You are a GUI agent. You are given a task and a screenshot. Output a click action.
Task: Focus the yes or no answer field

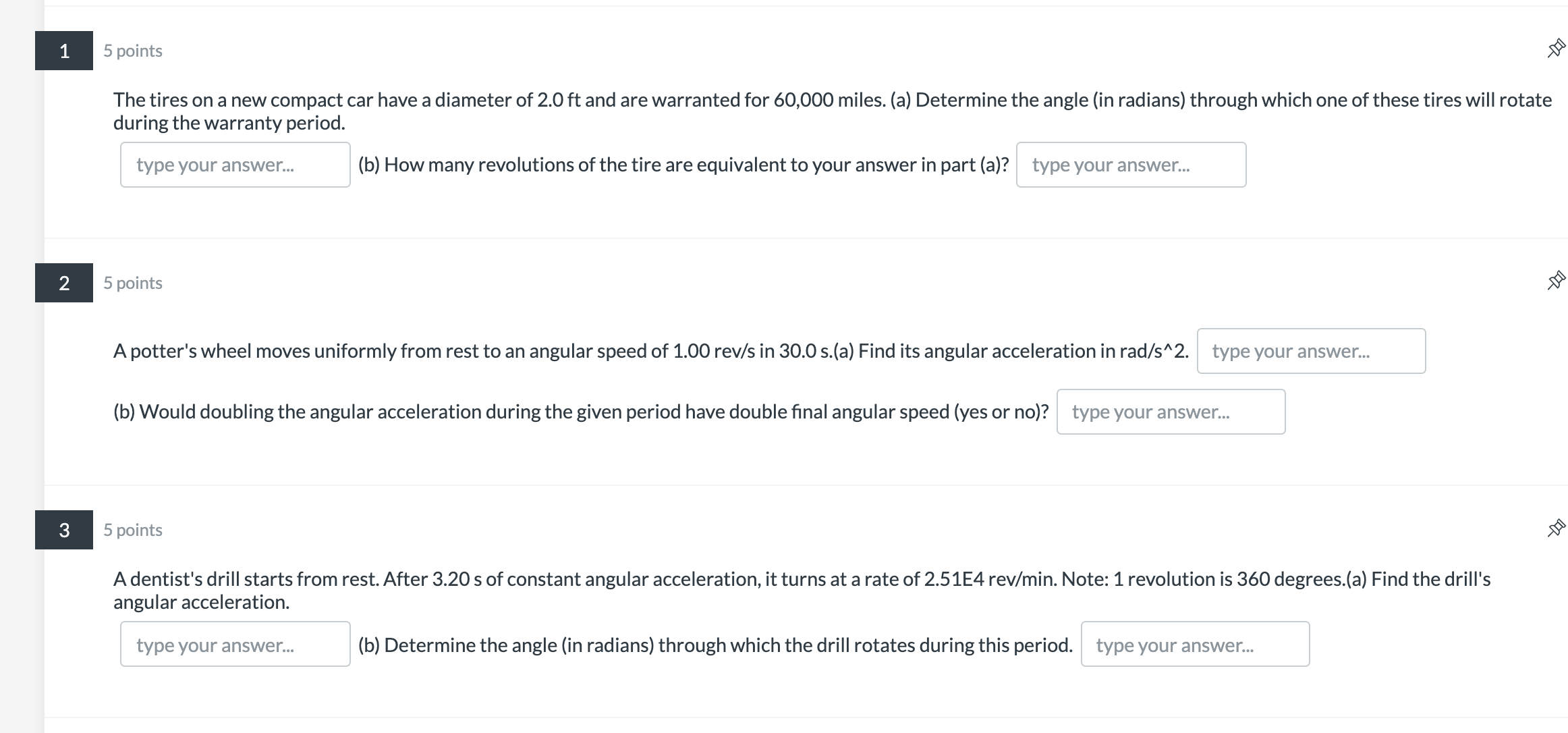1171,412
